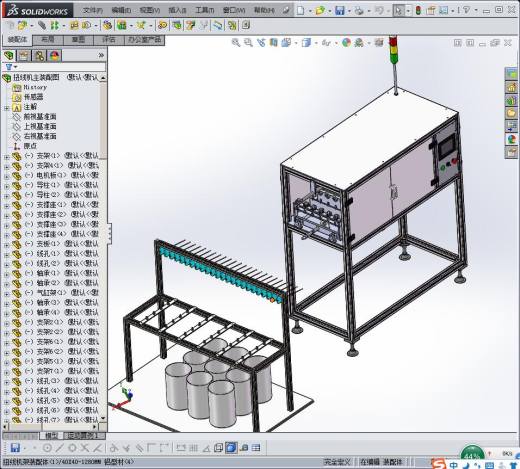
Task: Click the View Orientation icon
Action: [x=286, y=42]
